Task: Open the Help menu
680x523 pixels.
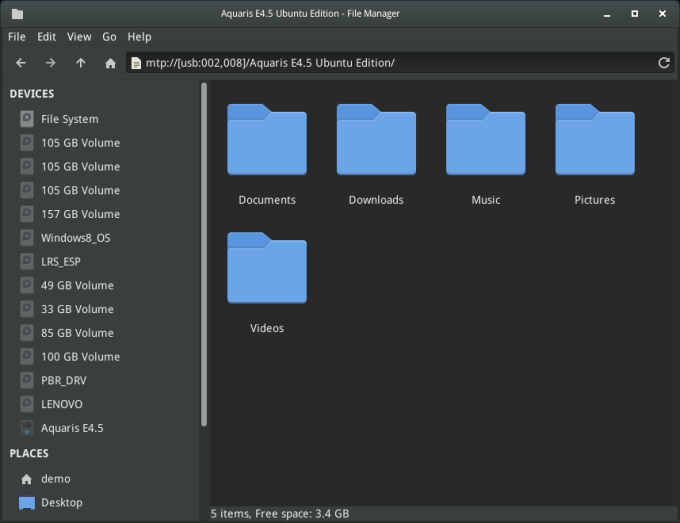Action: (x=140, y=37)
